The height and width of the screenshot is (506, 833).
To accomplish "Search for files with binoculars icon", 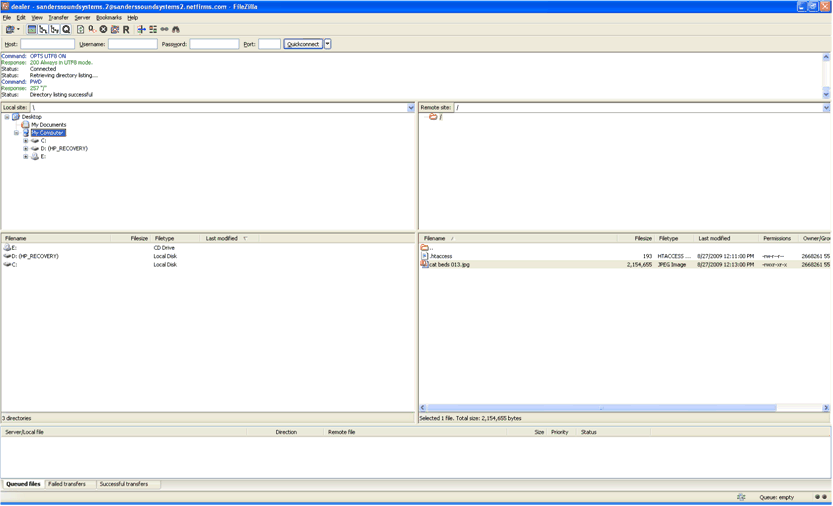I will pos(176,30).
